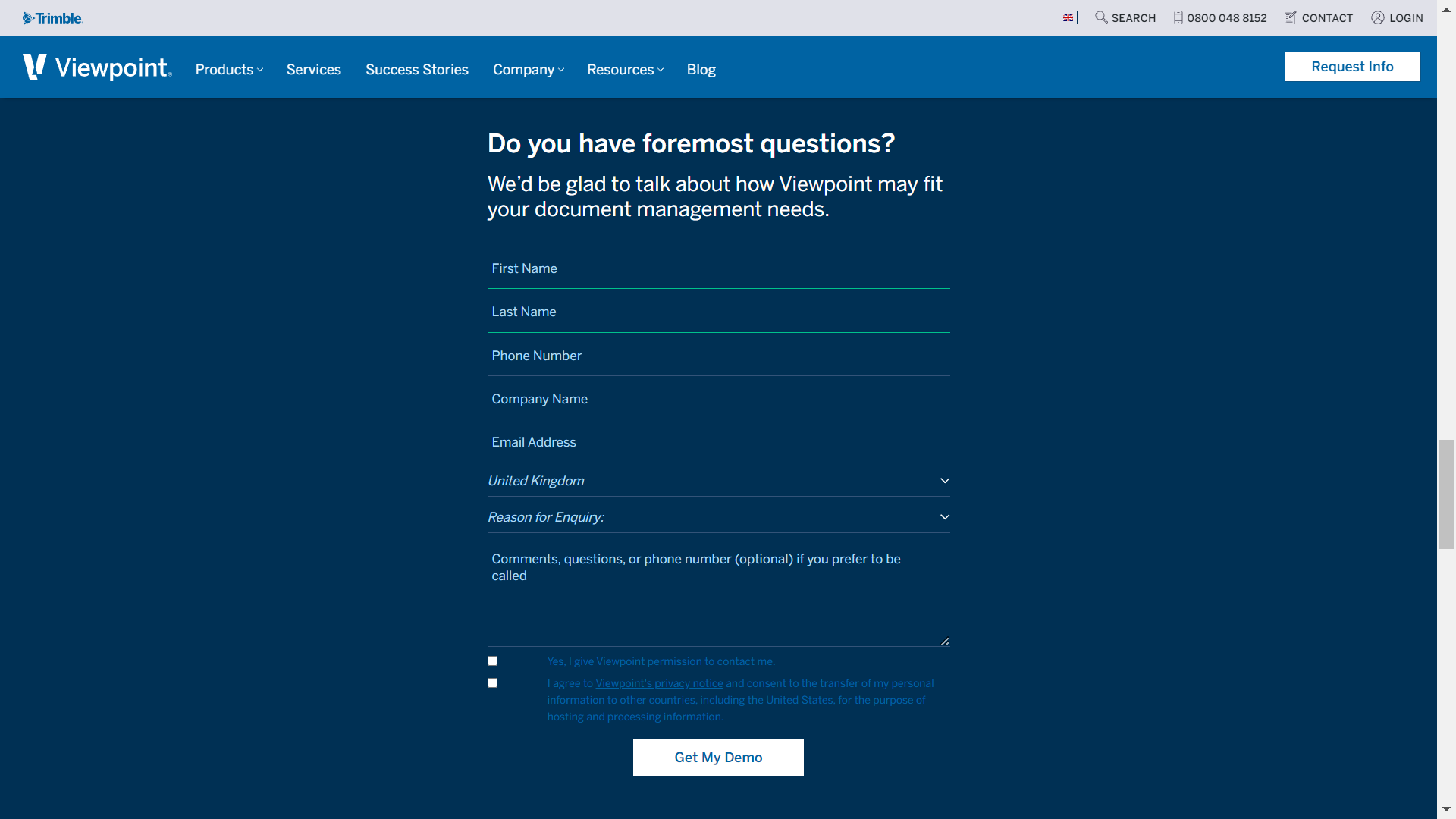Click the Request Info button

click(x=1352, y=66)
